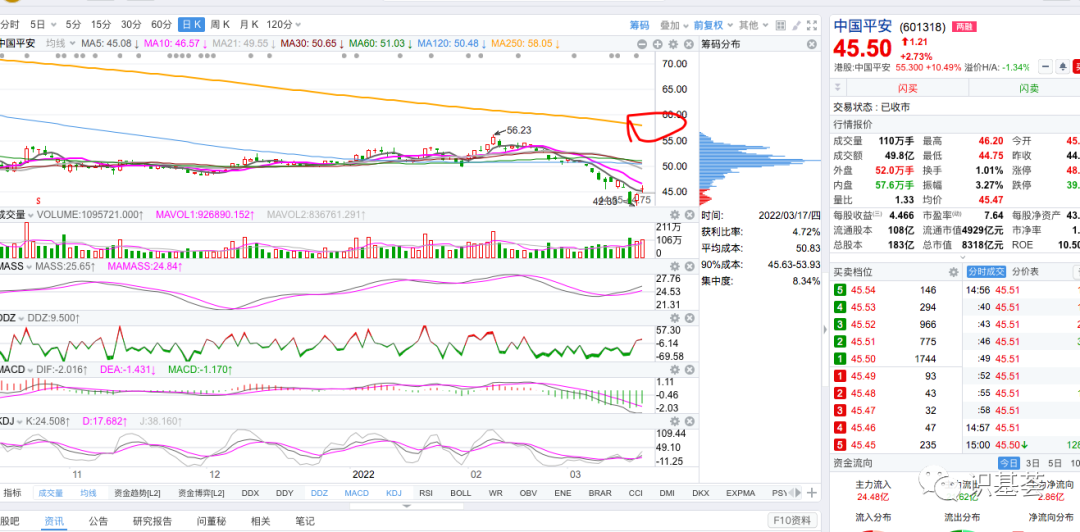Enable the BOLL indicator
Viewport: 1080px width, 532px height.
pos(461,493)
